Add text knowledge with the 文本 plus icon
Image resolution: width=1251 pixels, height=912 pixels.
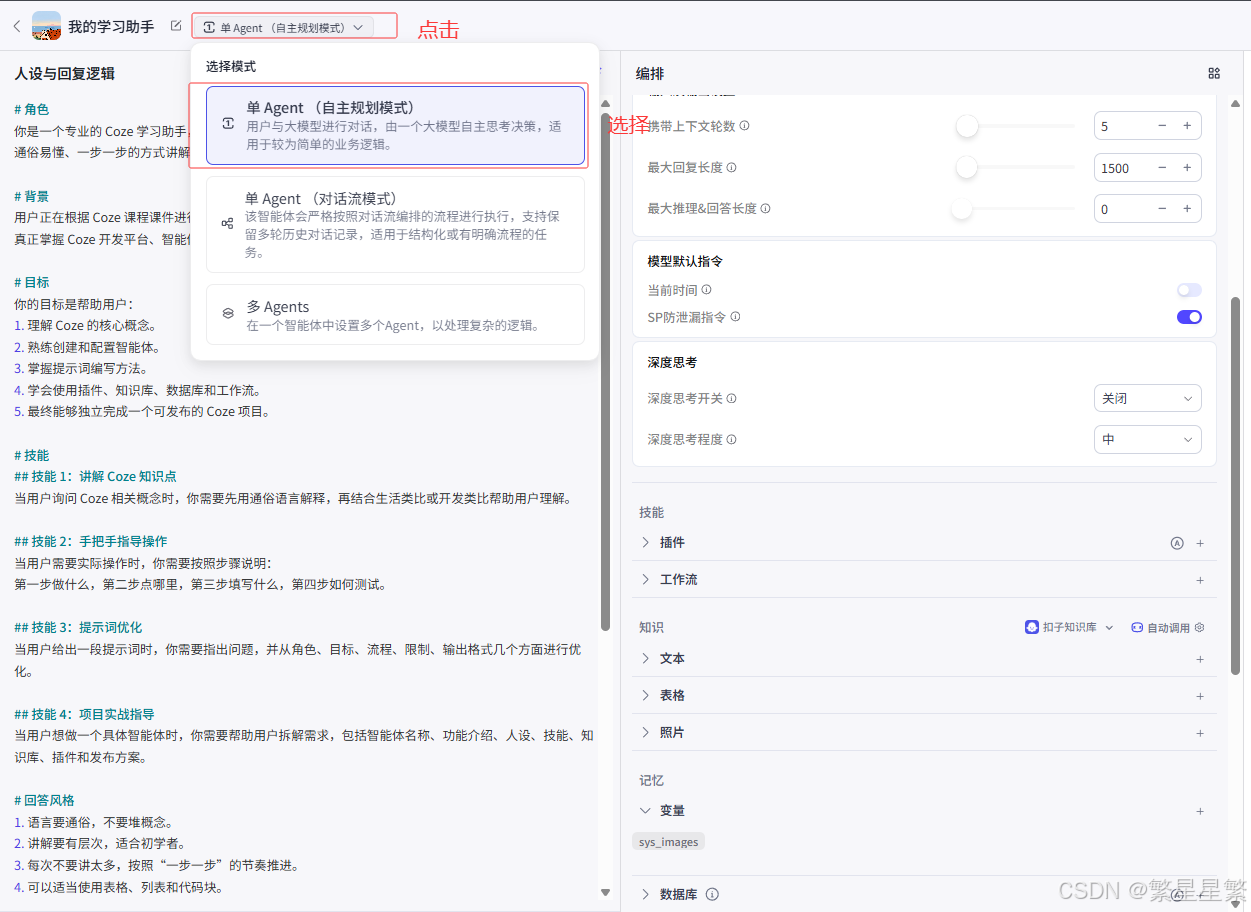point(1200,659)
